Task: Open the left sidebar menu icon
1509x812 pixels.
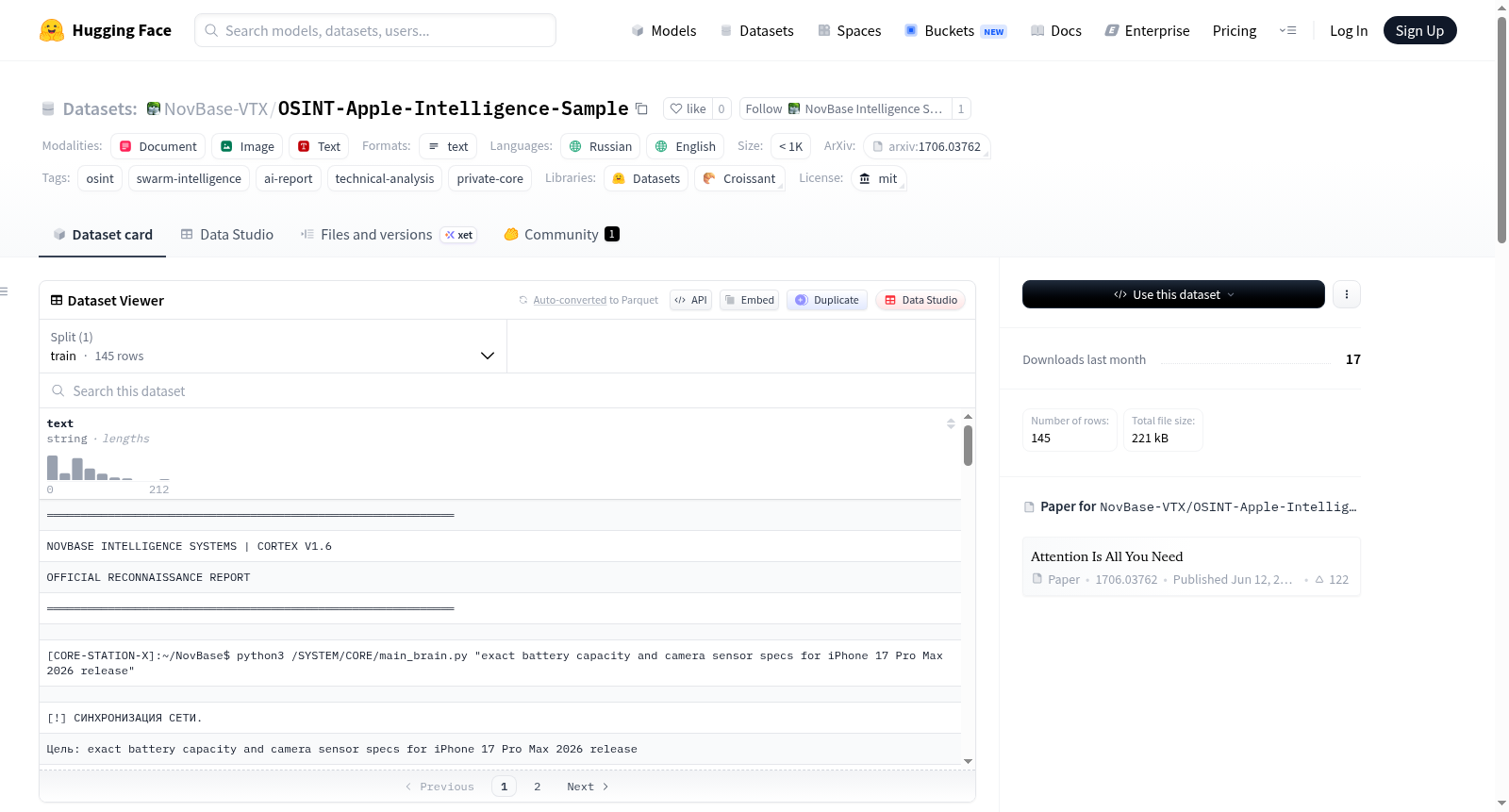Action: coord(5,291)
